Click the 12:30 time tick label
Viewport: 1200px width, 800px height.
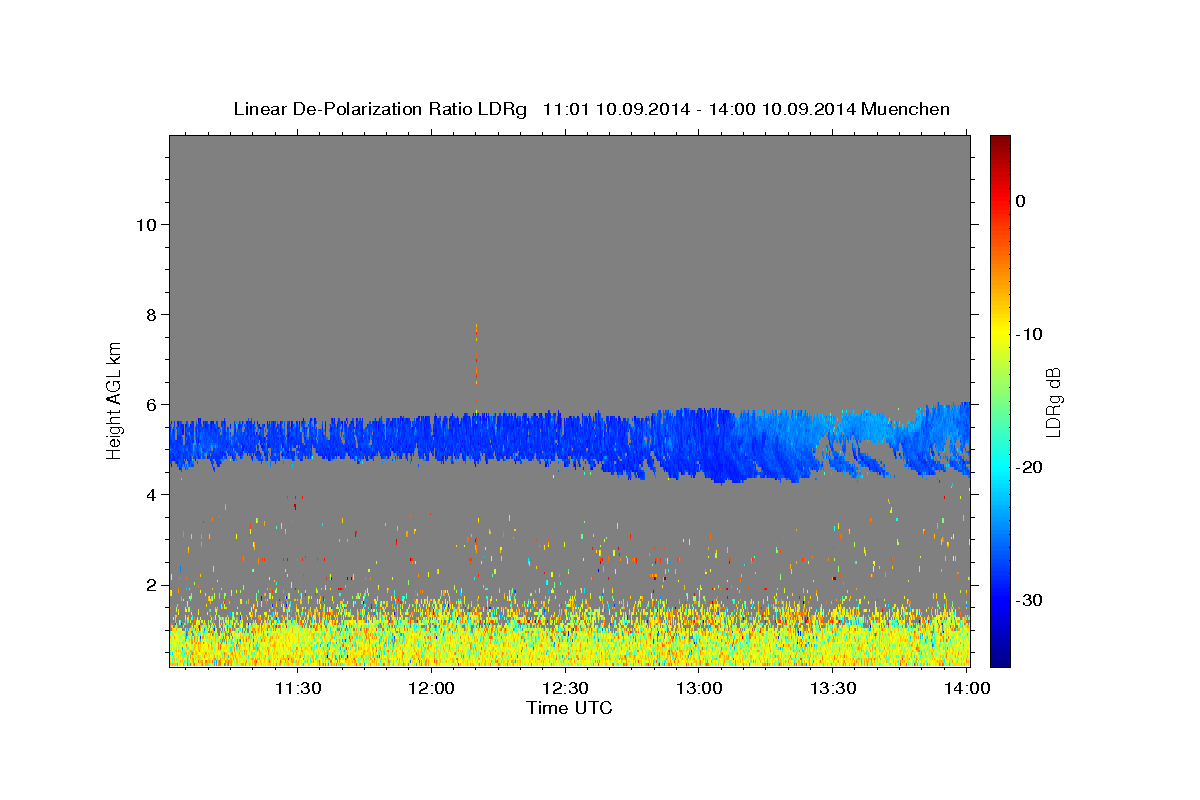click(x=565, y=688)
